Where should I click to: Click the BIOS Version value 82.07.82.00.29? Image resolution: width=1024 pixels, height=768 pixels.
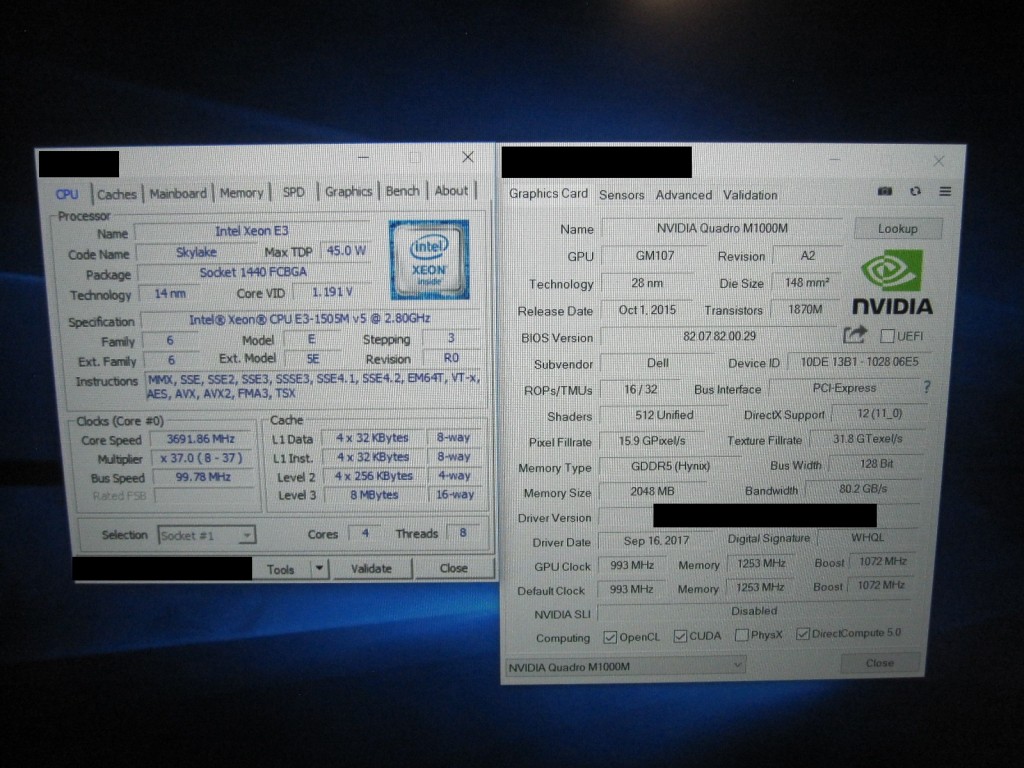[719, 336]
